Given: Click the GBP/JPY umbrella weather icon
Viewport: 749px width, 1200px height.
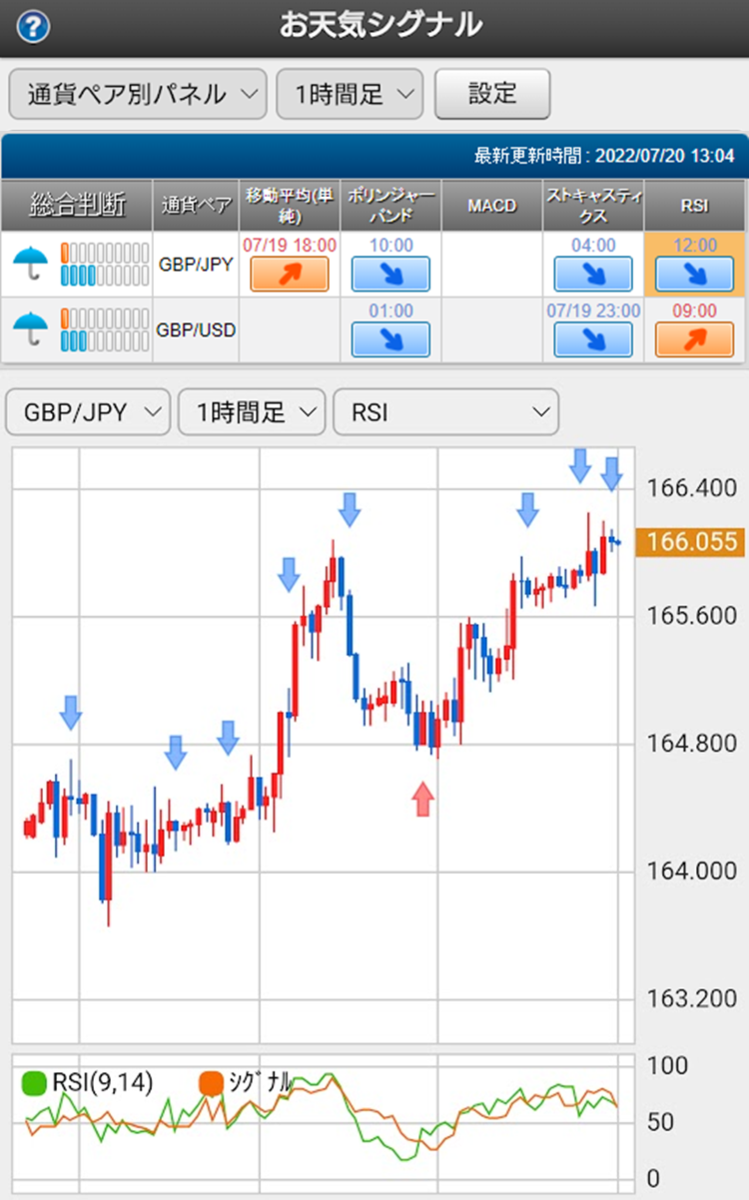Looking at the screenshot, I should point(31,265).
